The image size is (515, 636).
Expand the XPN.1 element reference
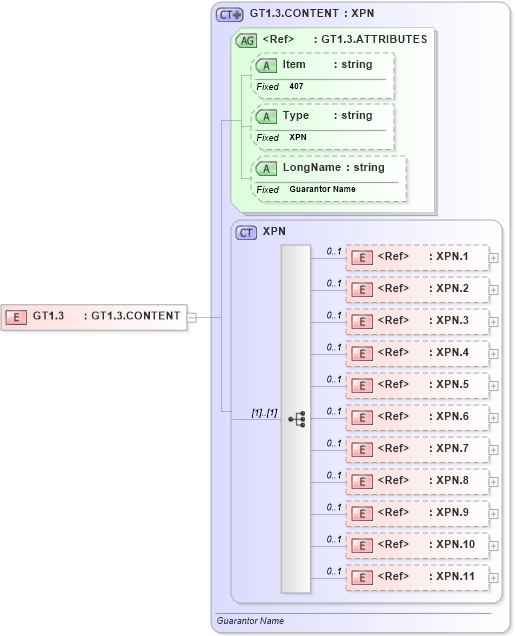pos(493,258)
